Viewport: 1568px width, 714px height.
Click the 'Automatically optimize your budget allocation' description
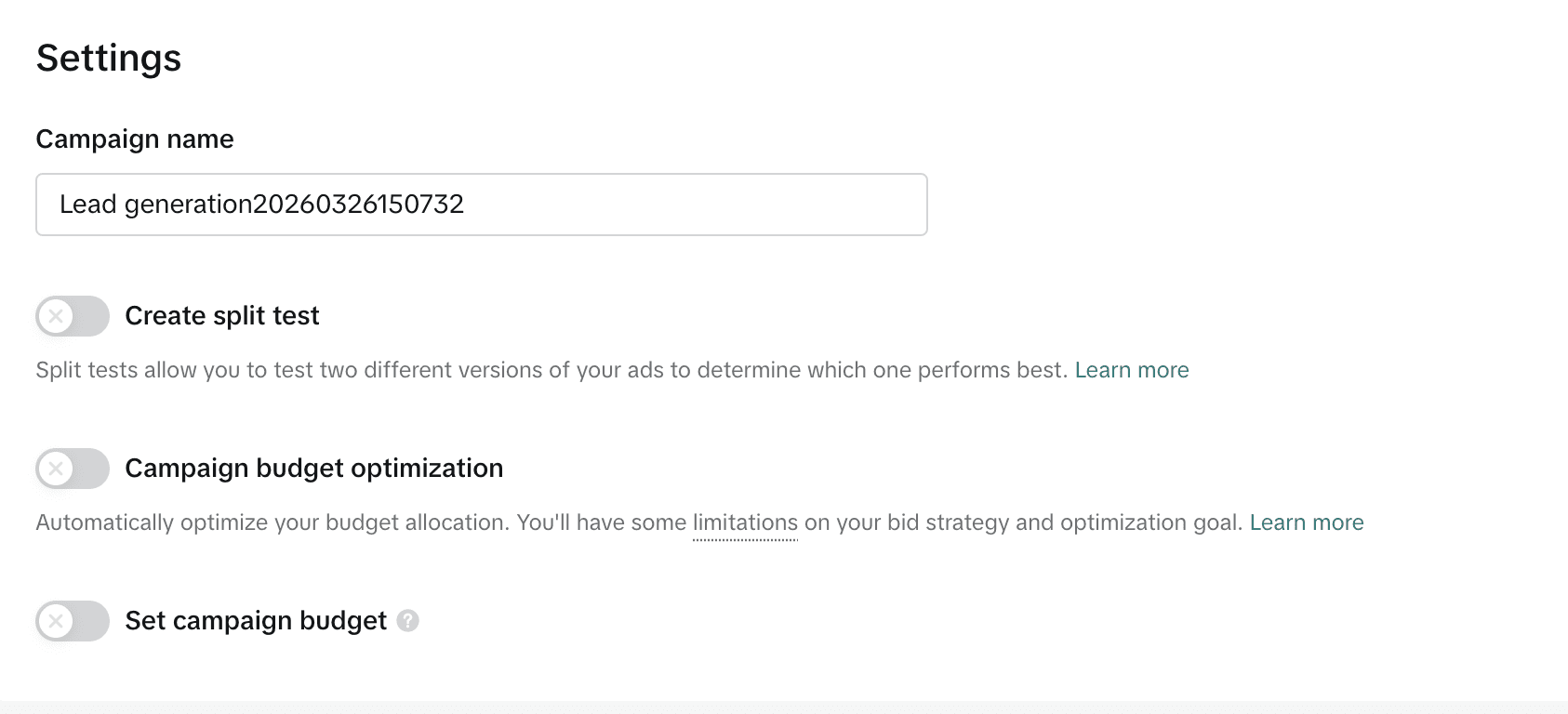click(x=272, y=522)
